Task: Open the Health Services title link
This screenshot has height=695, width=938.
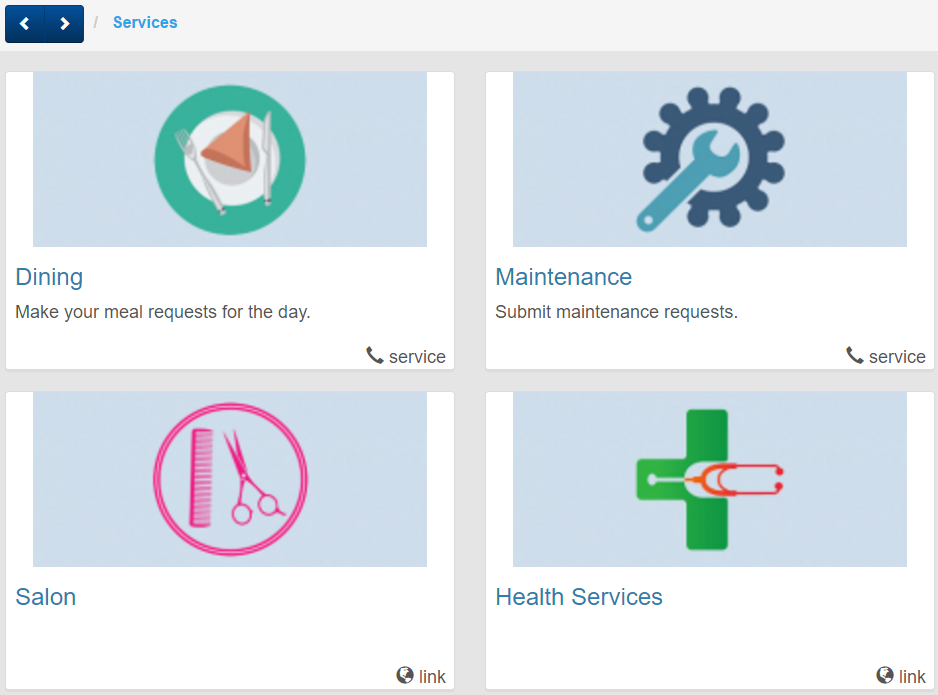Action: point(578,598)
